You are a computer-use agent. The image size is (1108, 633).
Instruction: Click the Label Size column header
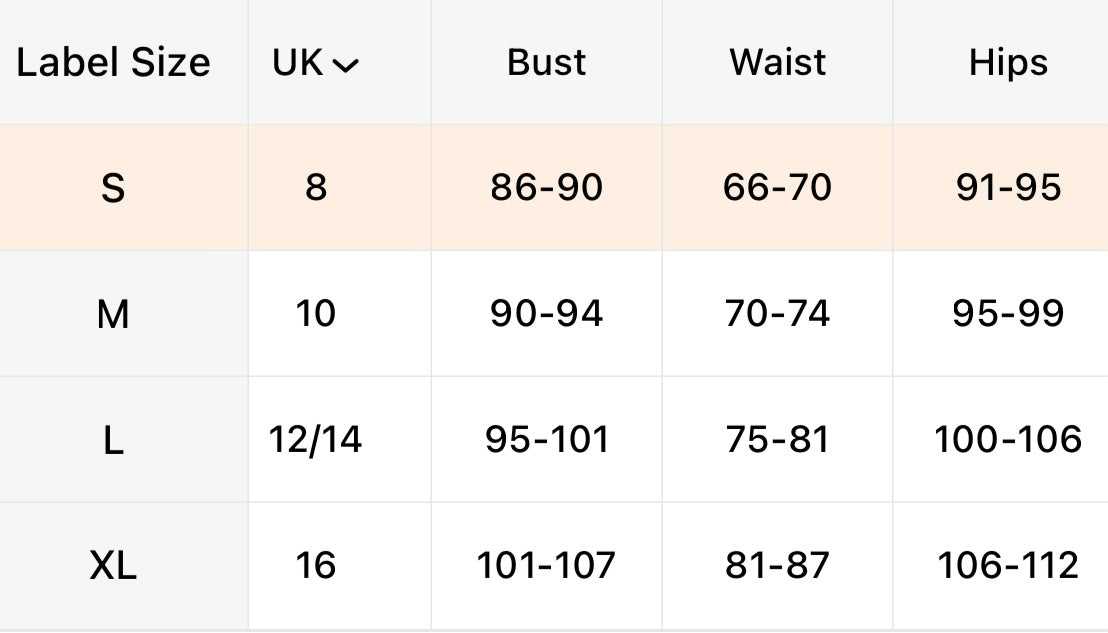point(113,63)
